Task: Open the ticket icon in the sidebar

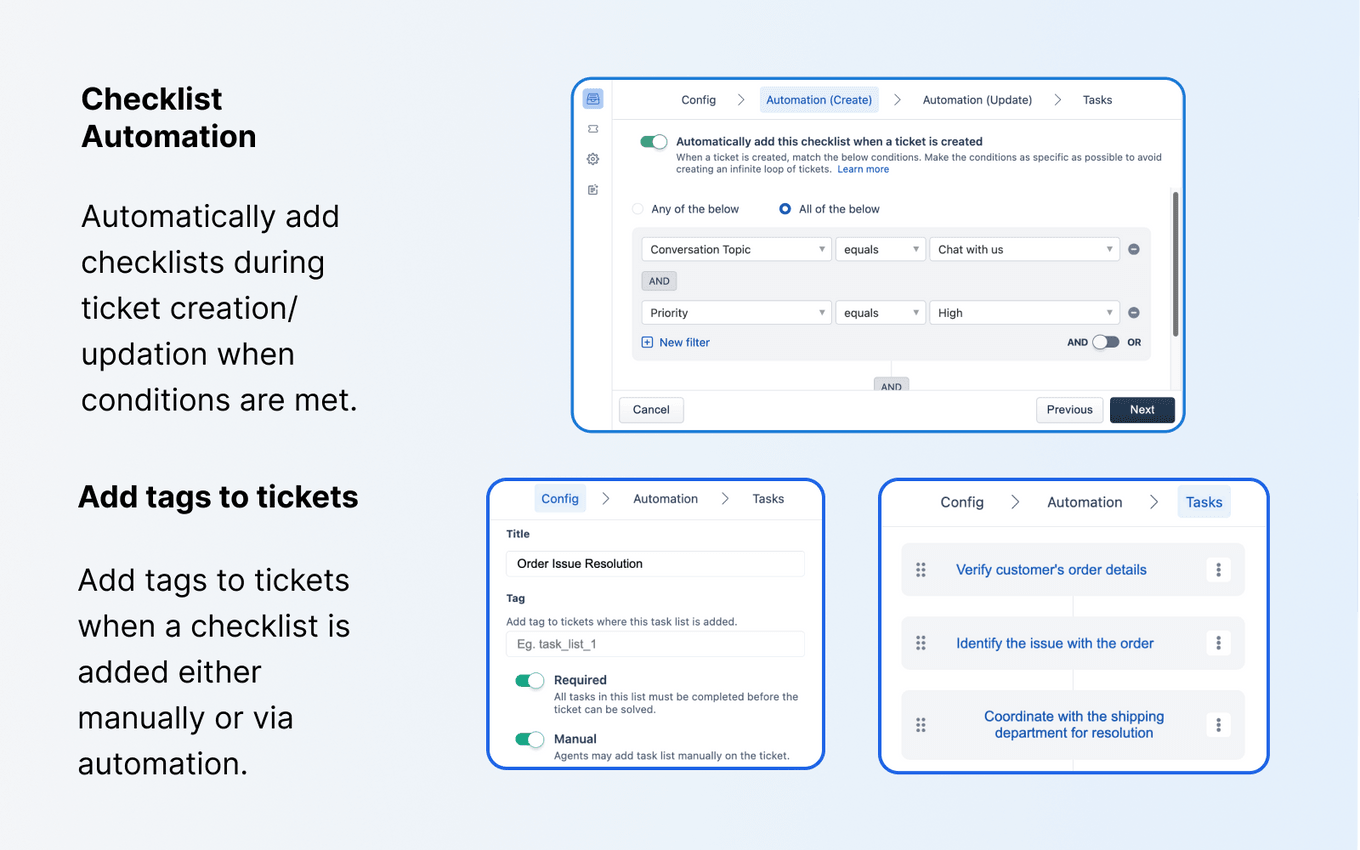Action: pos(593,128)
